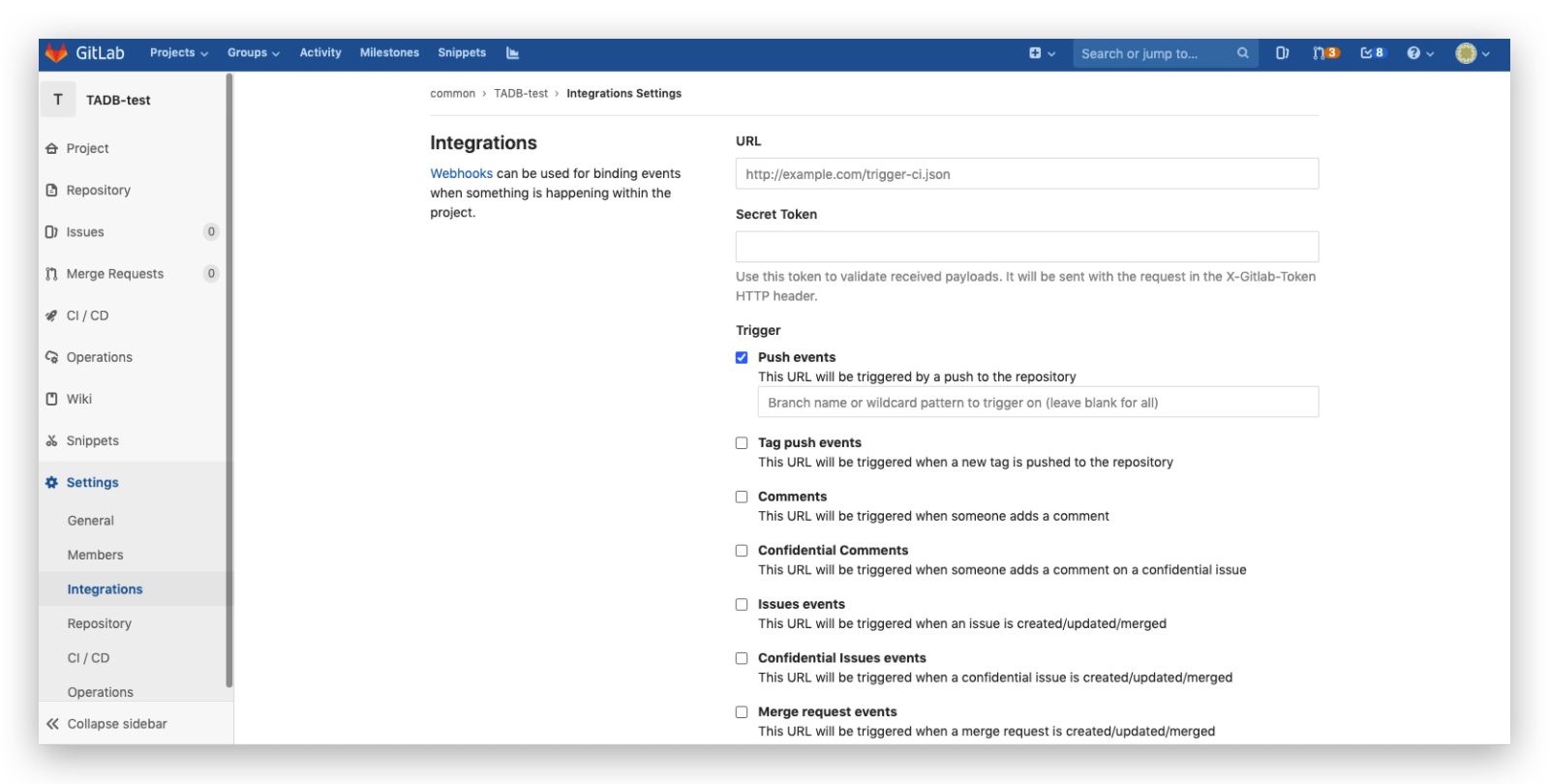1549x784 pixels.
Task: Click the TADB-test project avatar T
Action: [58, 100]
